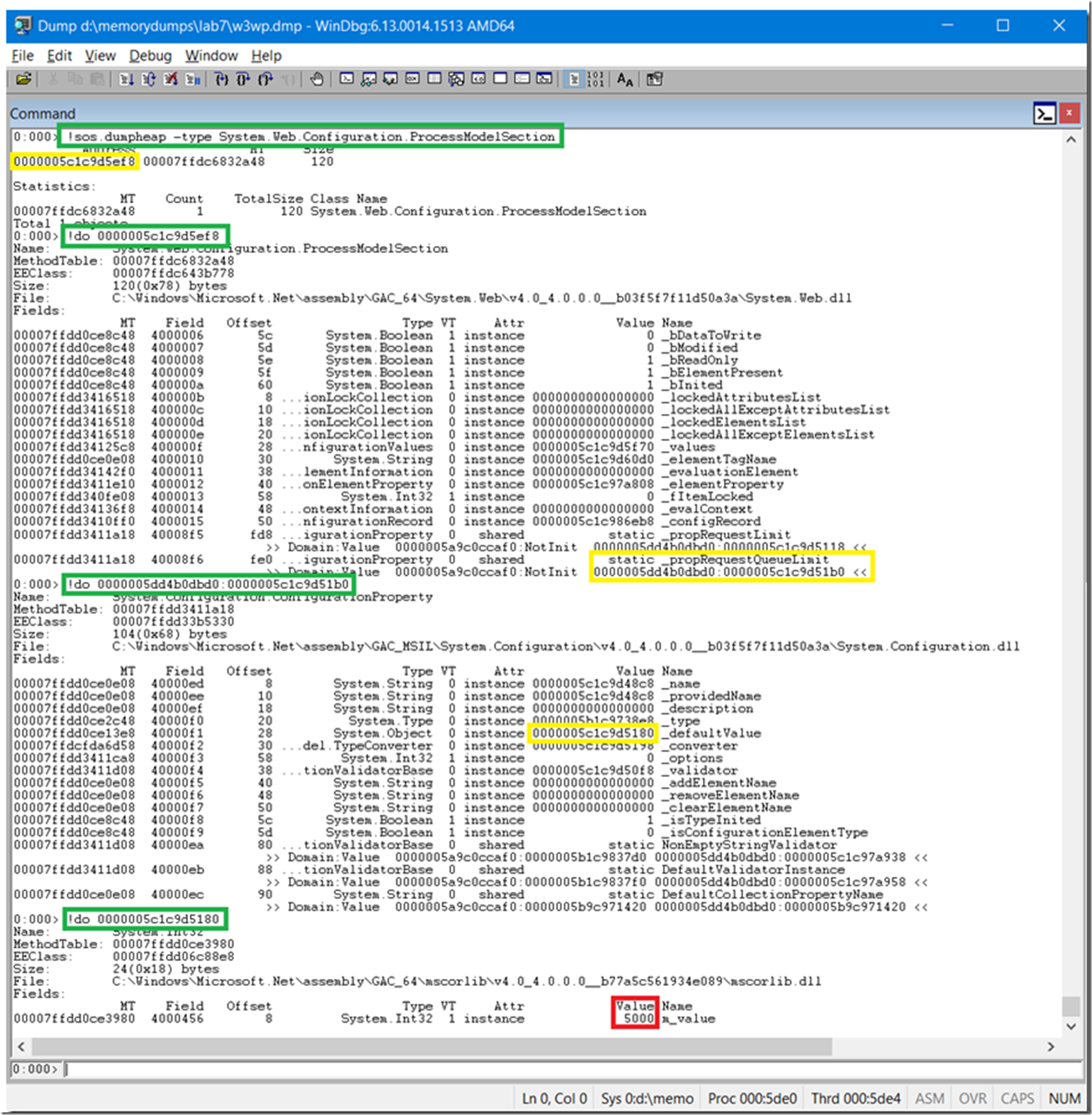Open the View menu
The image size is (1092, 1115).
click(100, 56)
